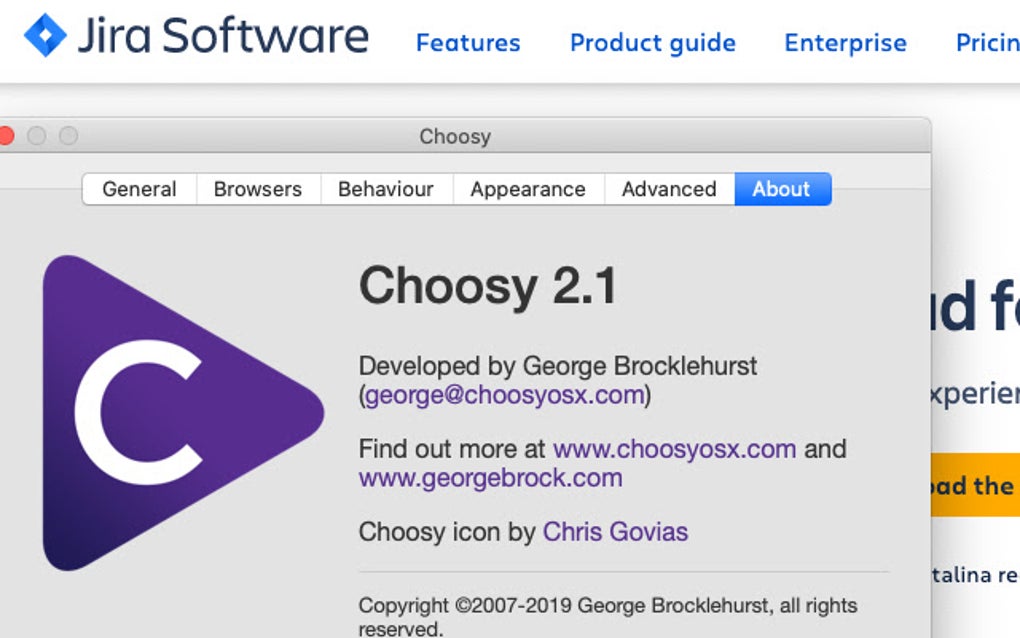
Task: Click the 'Choosy icon by' text
Action: [447, 532]
